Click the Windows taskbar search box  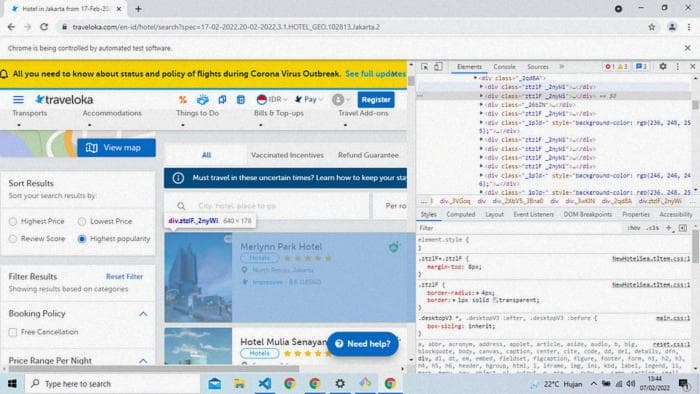112,383
